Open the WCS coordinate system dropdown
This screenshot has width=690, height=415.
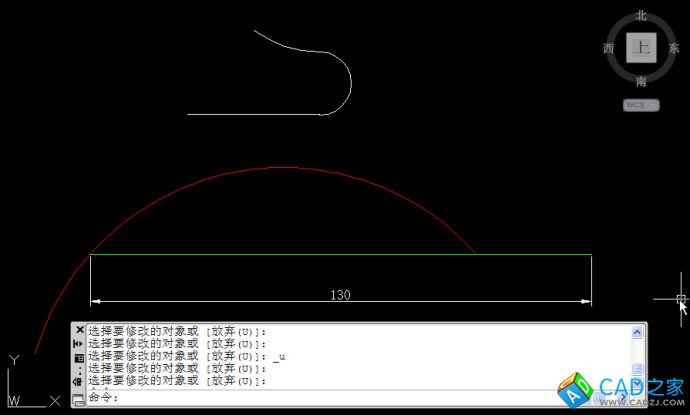coord(641,104)
